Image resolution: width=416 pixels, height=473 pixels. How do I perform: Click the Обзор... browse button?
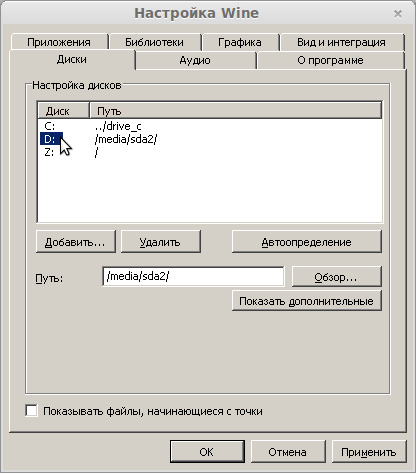(x=337, y=276)
